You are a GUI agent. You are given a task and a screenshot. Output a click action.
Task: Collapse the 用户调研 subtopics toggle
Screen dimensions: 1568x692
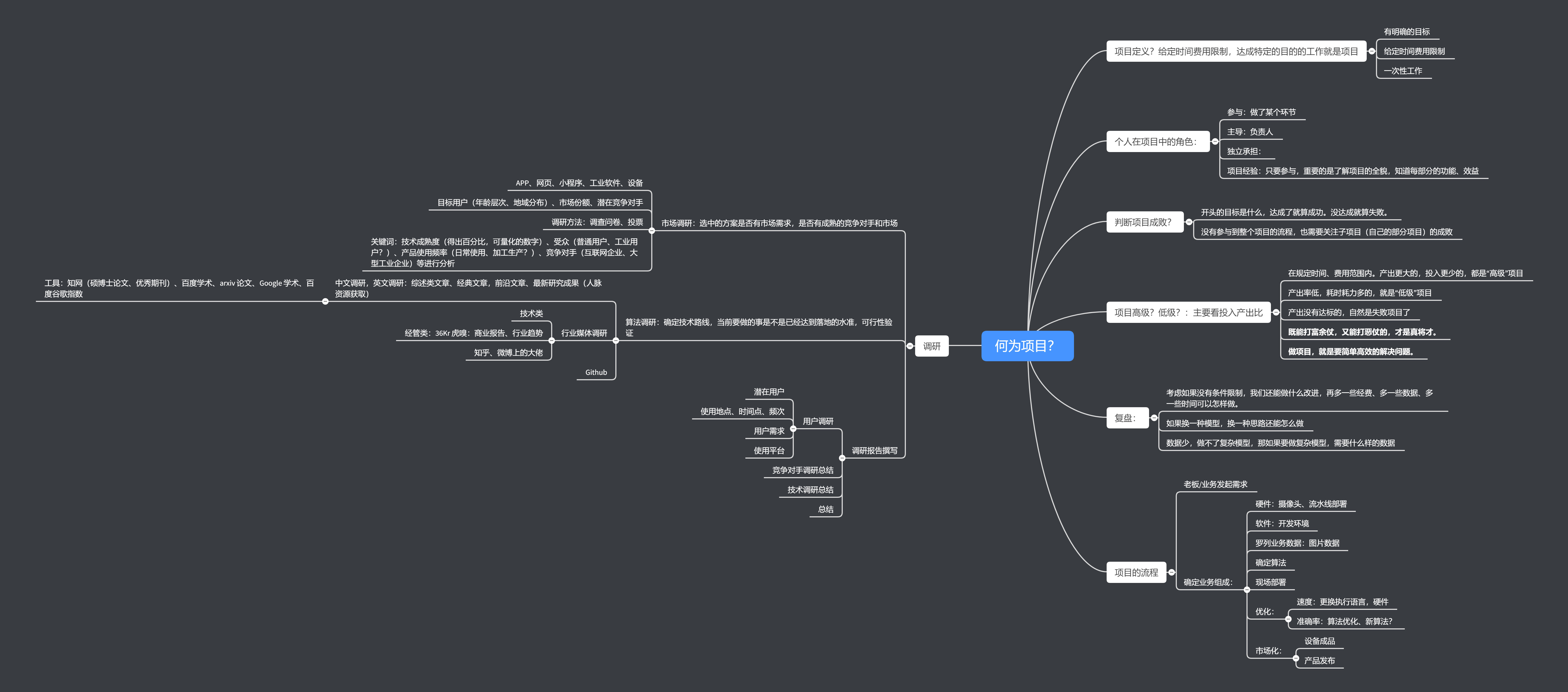coord(793,428)
